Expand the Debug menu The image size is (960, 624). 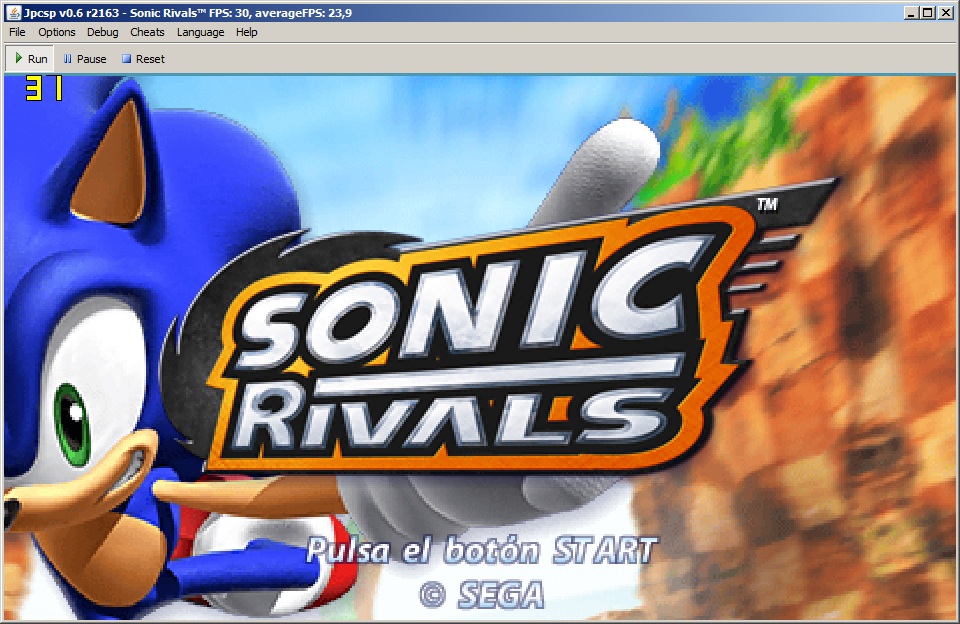102,32
